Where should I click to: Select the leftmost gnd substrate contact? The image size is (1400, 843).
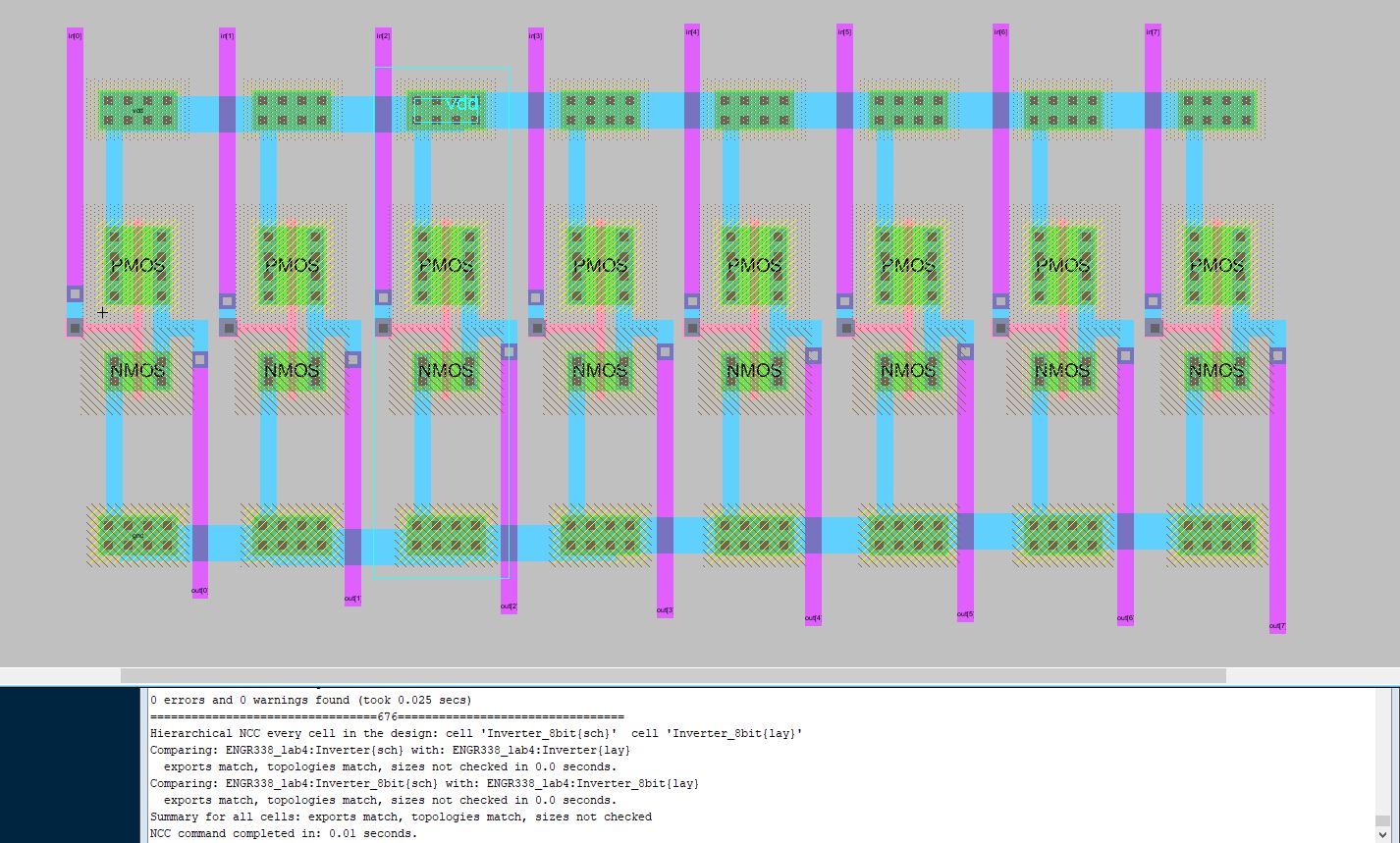pos(138,536)
